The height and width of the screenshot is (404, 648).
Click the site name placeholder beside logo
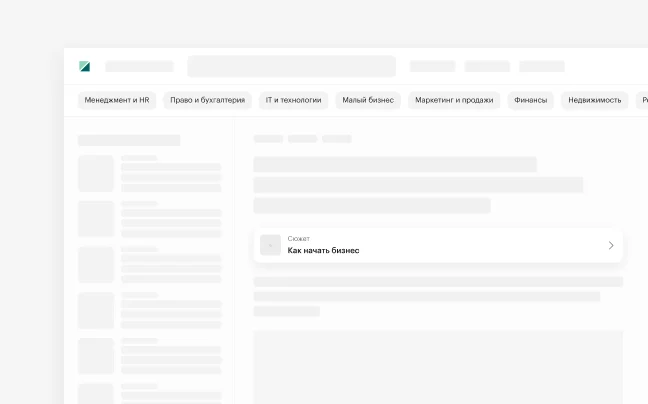pos(139,67)
